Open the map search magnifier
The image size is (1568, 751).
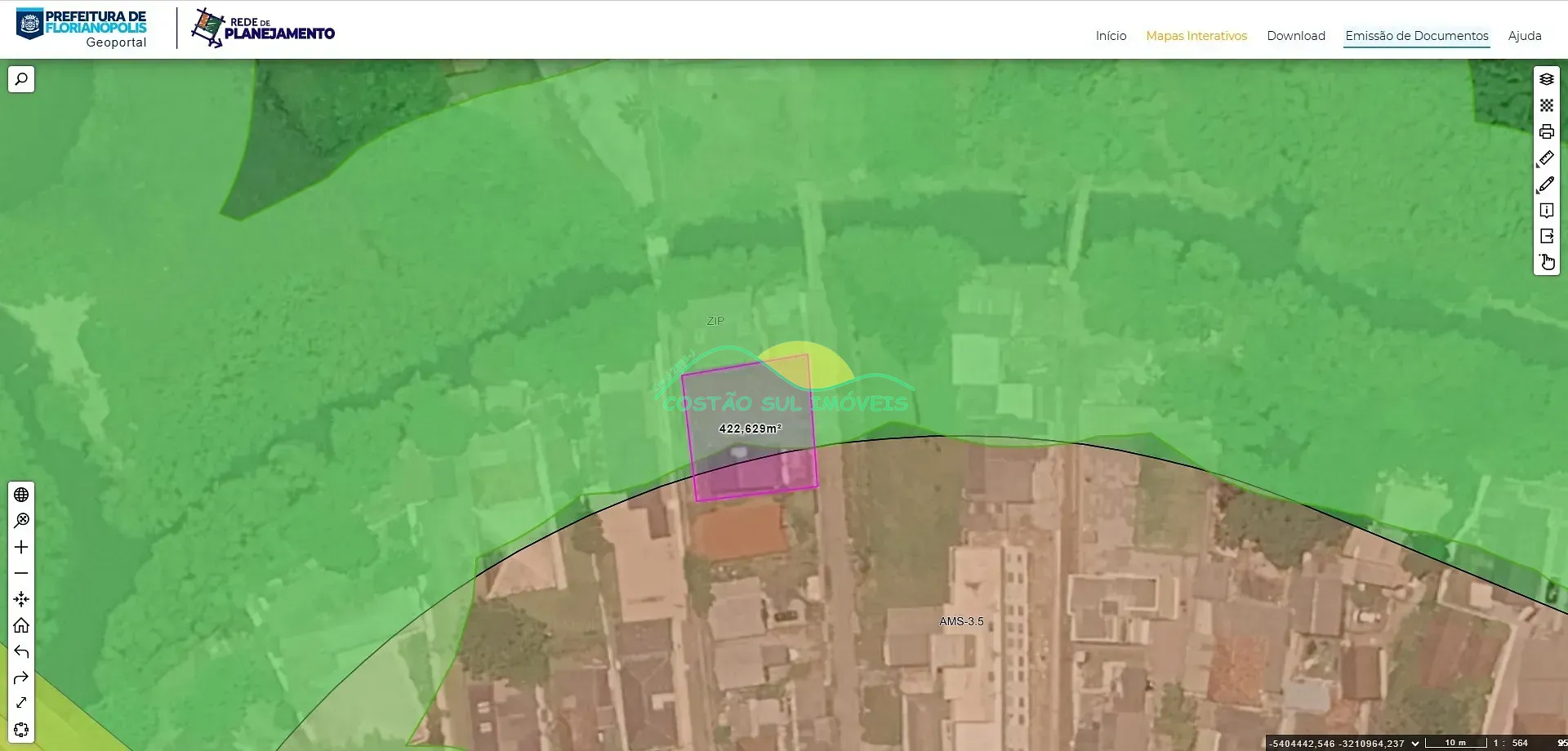pyautogui.click(x=21, y=79)
